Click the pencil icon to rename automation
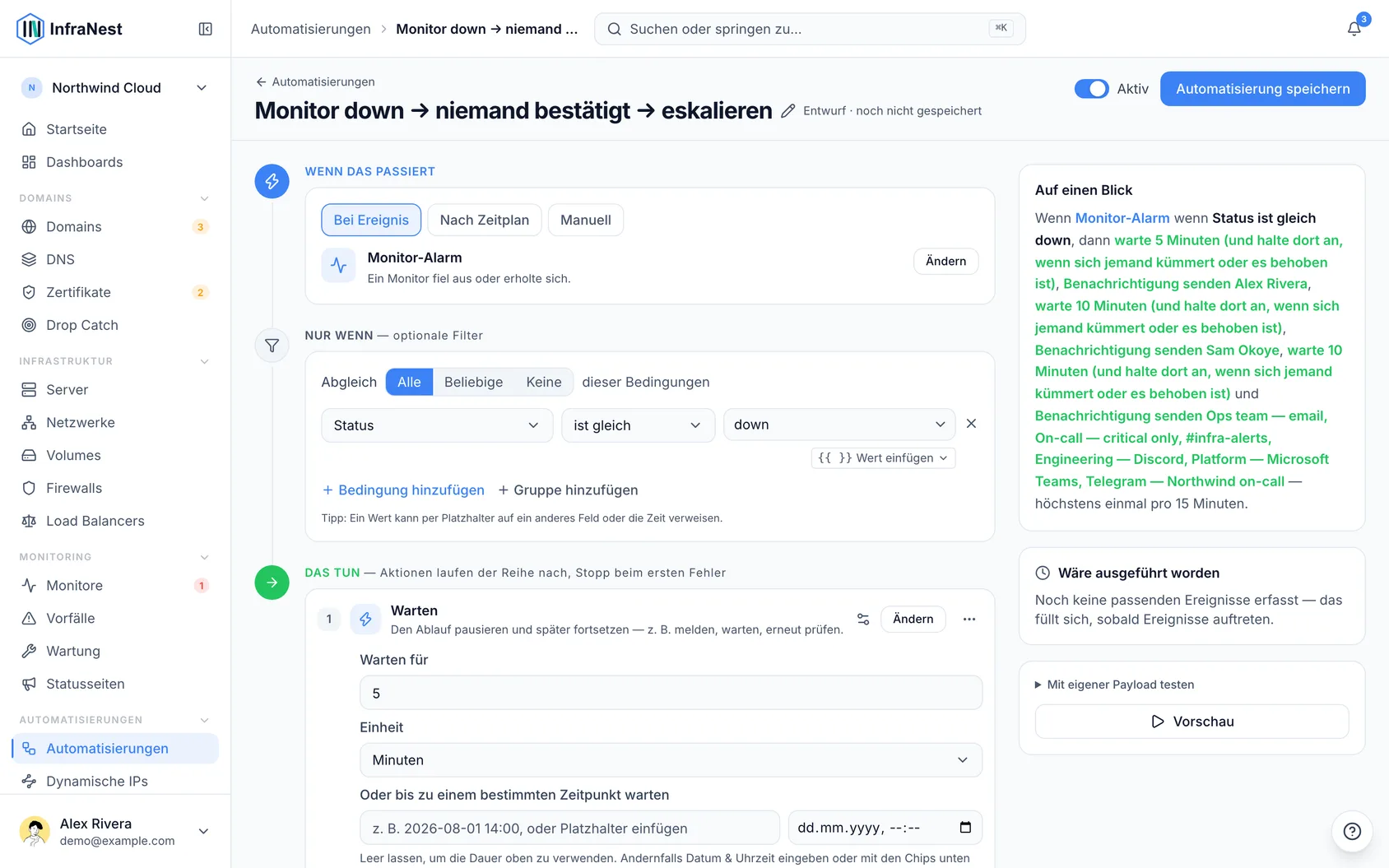1389x868 pixels. [x=787, y=111]
